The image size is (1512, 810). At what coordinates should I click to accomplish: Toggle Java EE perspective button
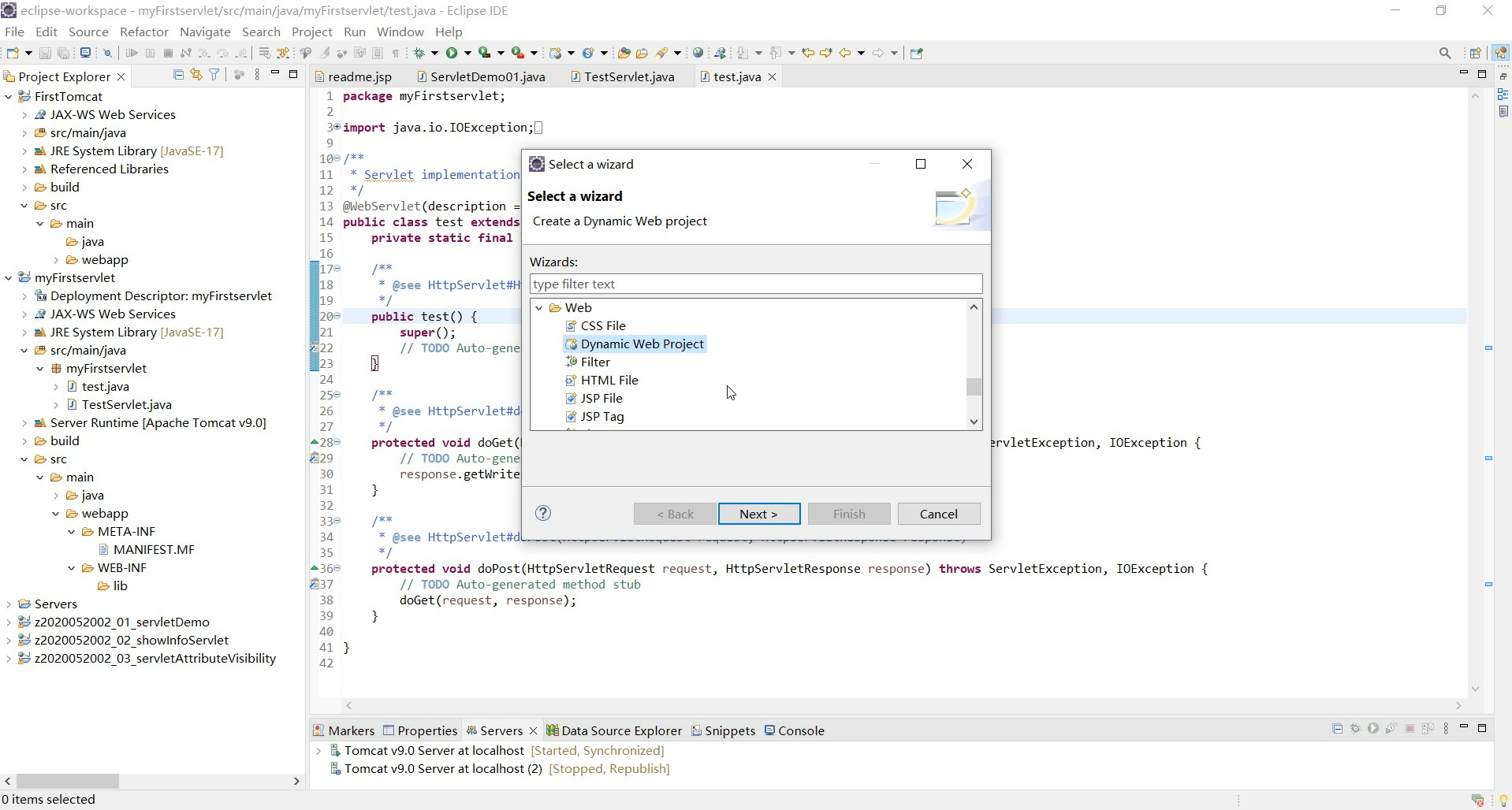pyautogui.click(x=1500, y=53)
